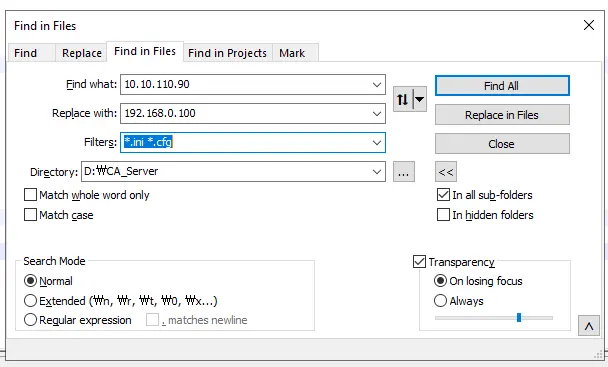Switch to the Replace tab

(82, 53)
